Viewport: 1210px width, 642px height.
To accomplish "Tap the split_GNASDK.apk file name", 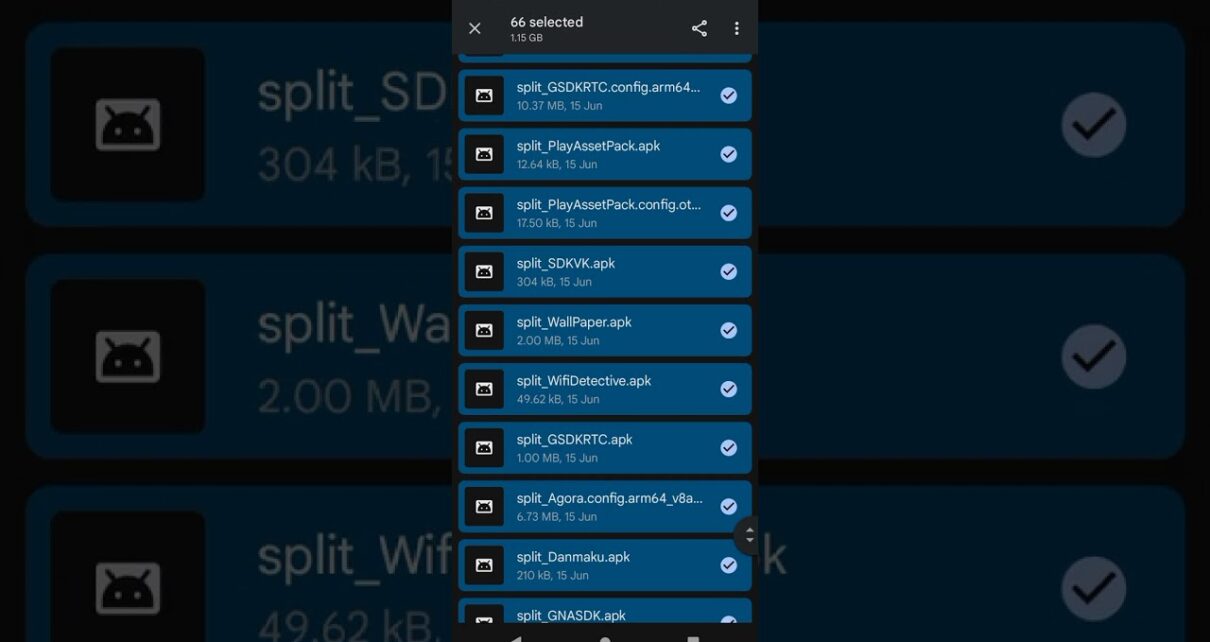I will 571,615.
